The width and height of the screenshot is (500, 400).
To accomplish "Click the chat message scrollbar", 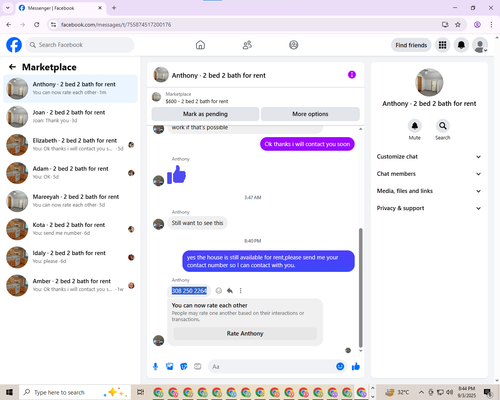I will click(x=360, y=288).
